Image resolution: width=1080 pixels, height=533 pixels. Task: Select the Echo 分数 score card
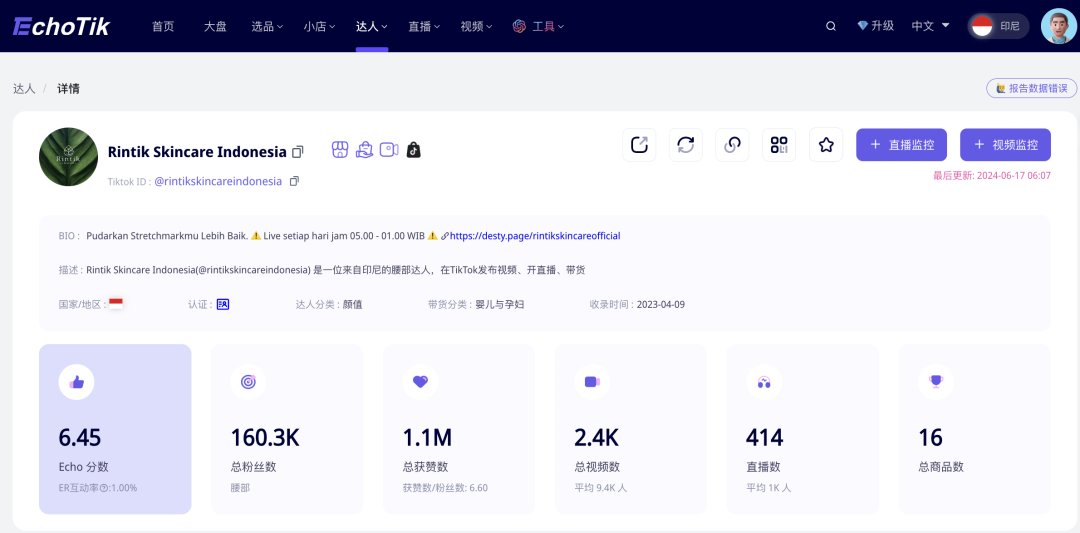point(115,429)
